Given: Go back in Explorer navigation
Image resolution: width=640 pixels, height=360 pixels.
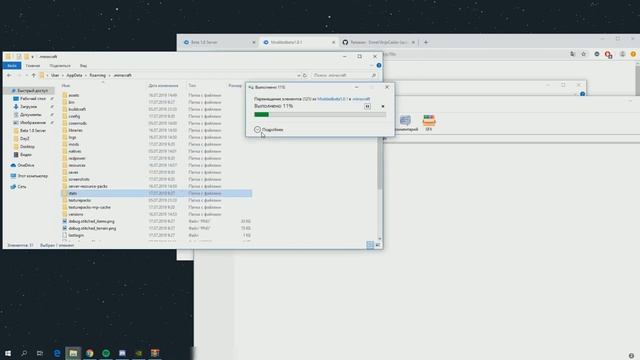Looking at the screenshot, I should pyautogui.click(x=9, y=76).
